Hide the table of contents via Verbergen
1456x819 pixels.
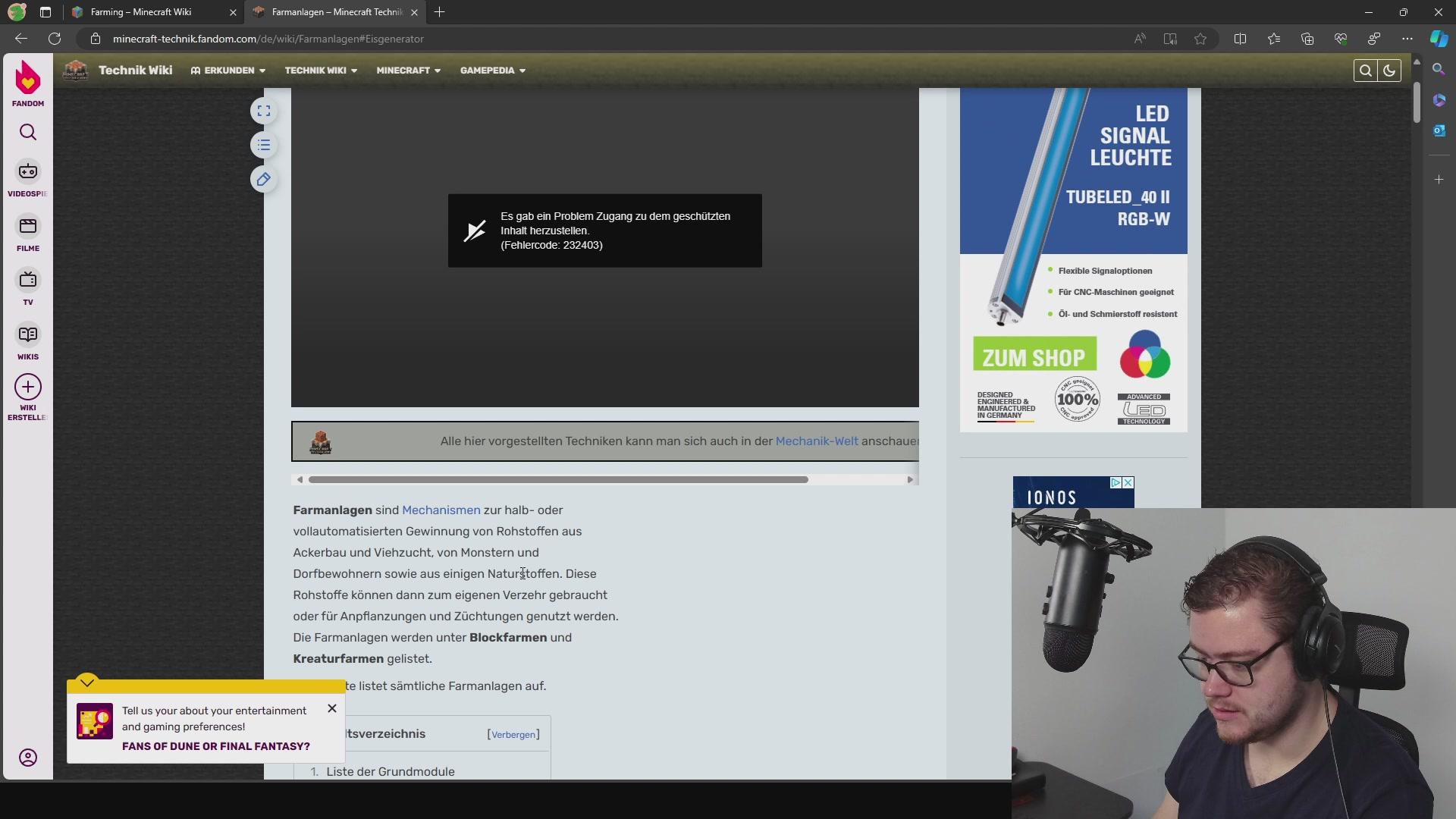513,735
